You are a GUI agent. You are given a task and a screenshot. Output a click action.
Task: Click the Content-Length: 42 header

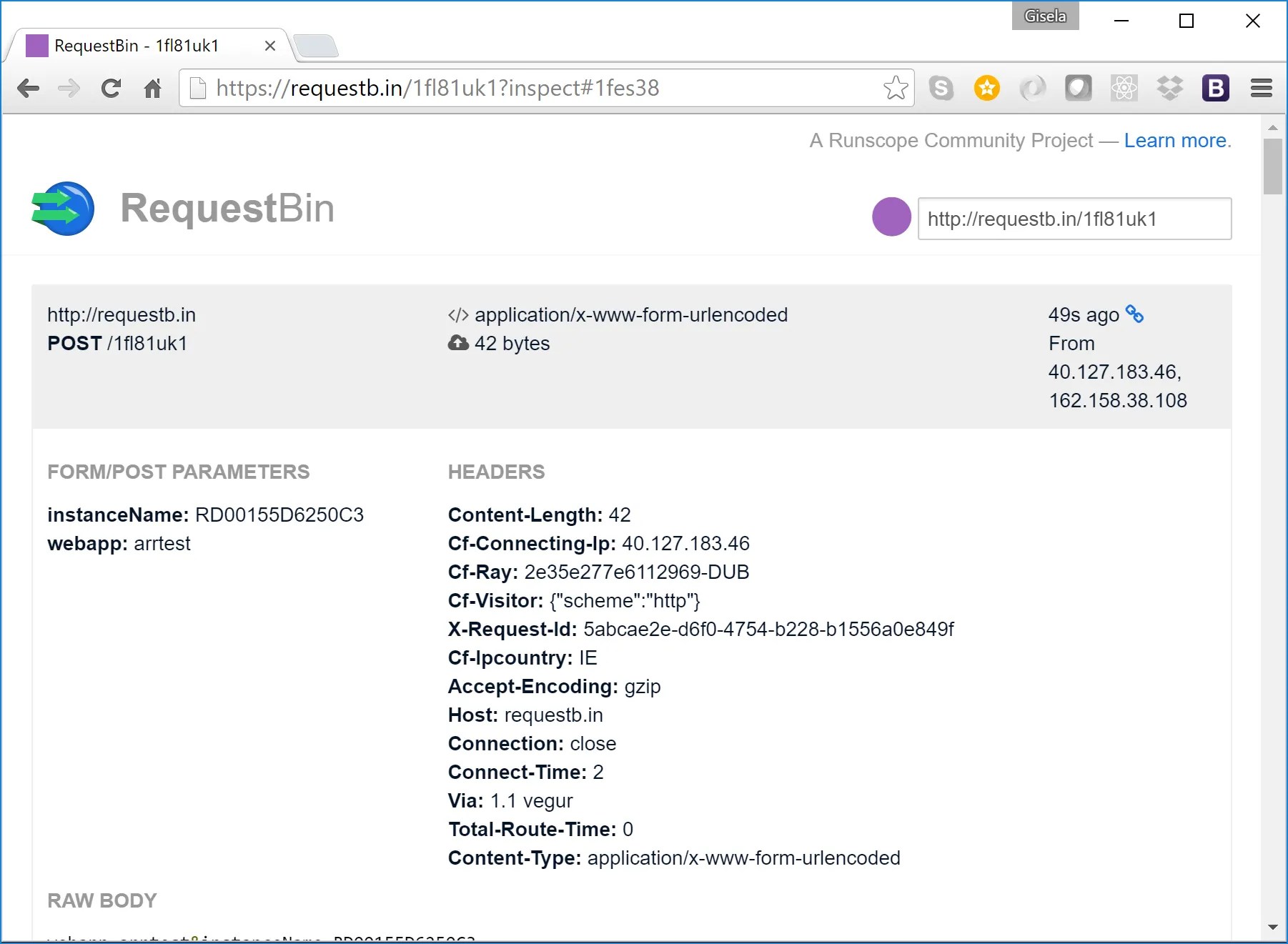[540, 515]
